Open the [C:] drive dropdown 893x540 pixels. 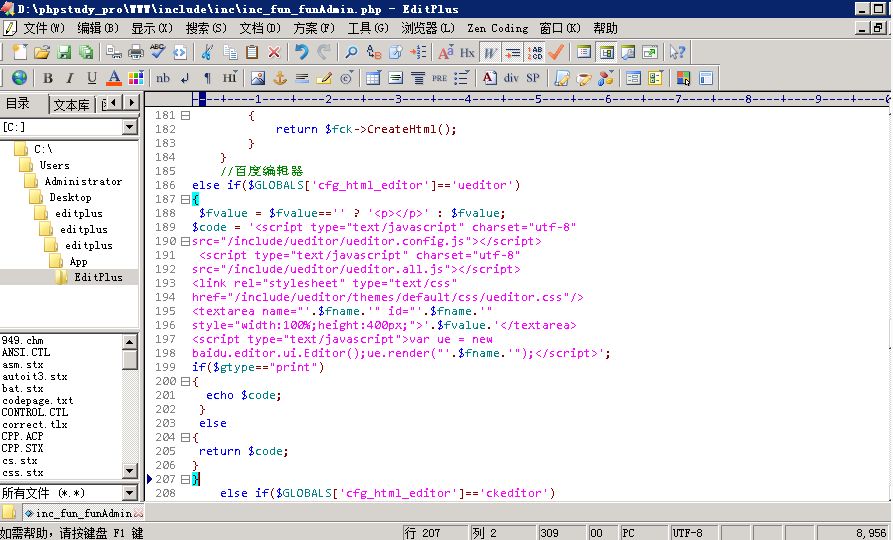129,127
